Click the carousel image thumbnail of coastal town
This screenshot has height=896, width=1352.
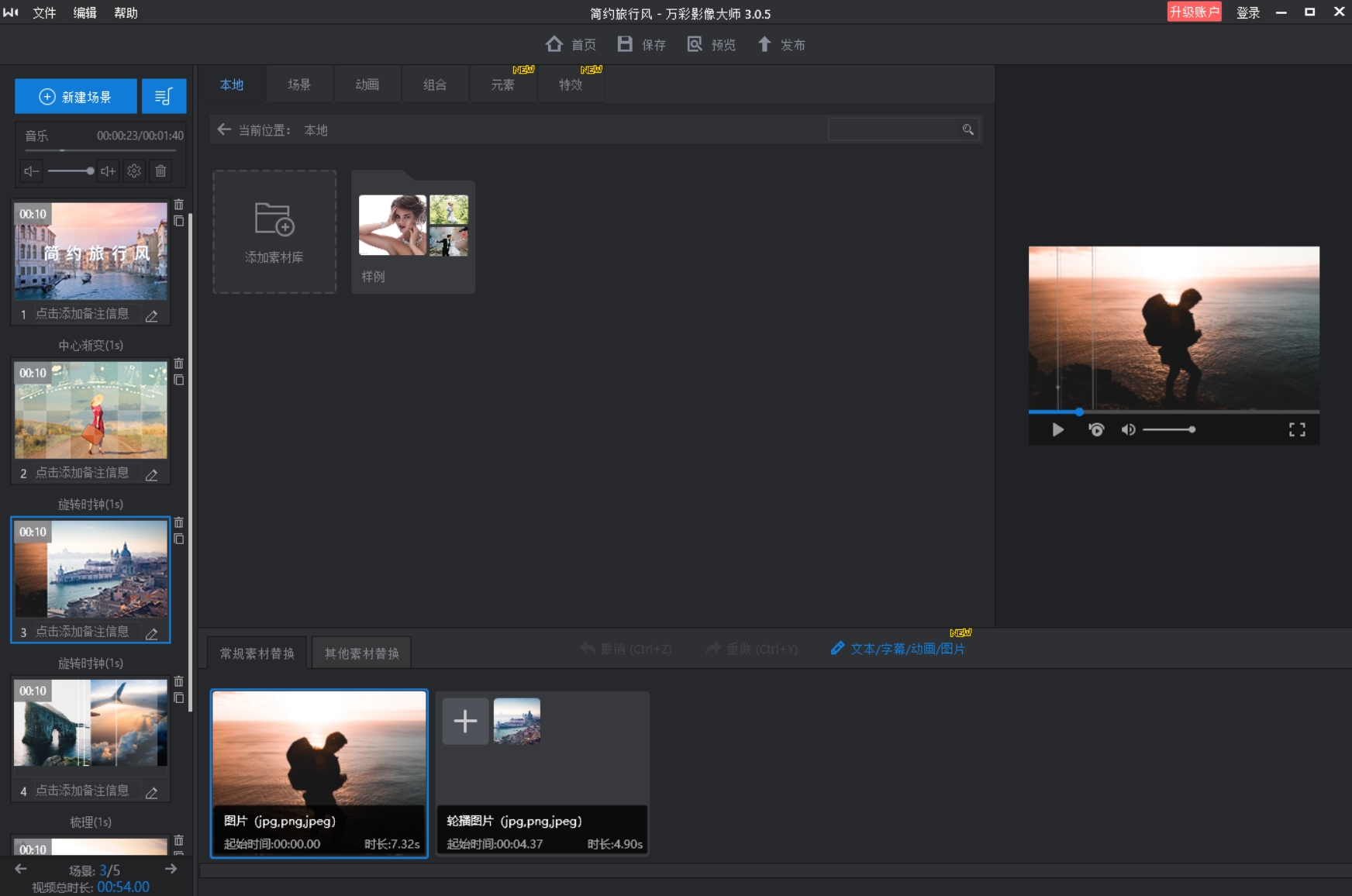pos(517,721)
